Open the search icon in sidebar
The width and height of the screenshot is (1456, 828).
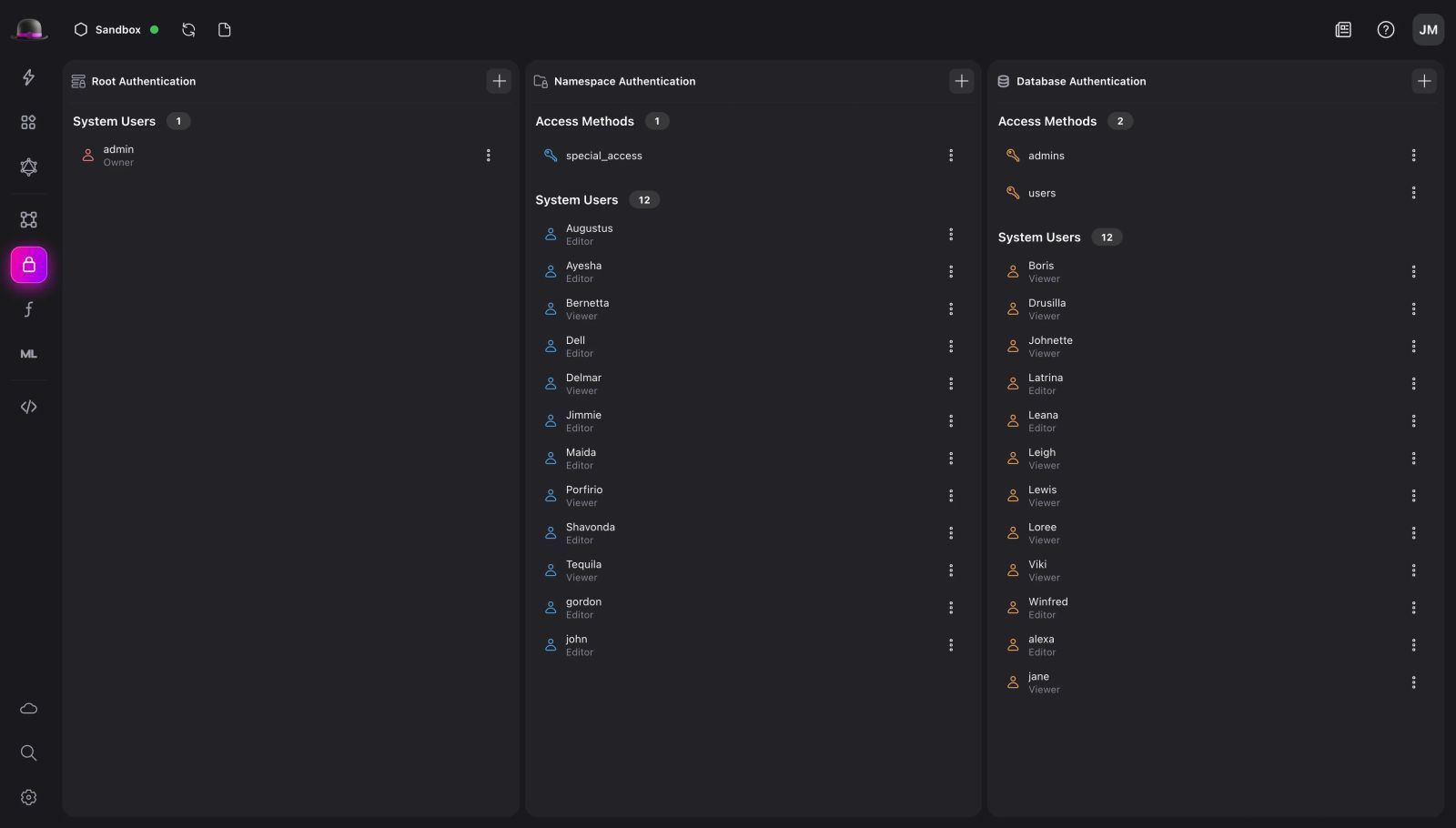(28, 752)
